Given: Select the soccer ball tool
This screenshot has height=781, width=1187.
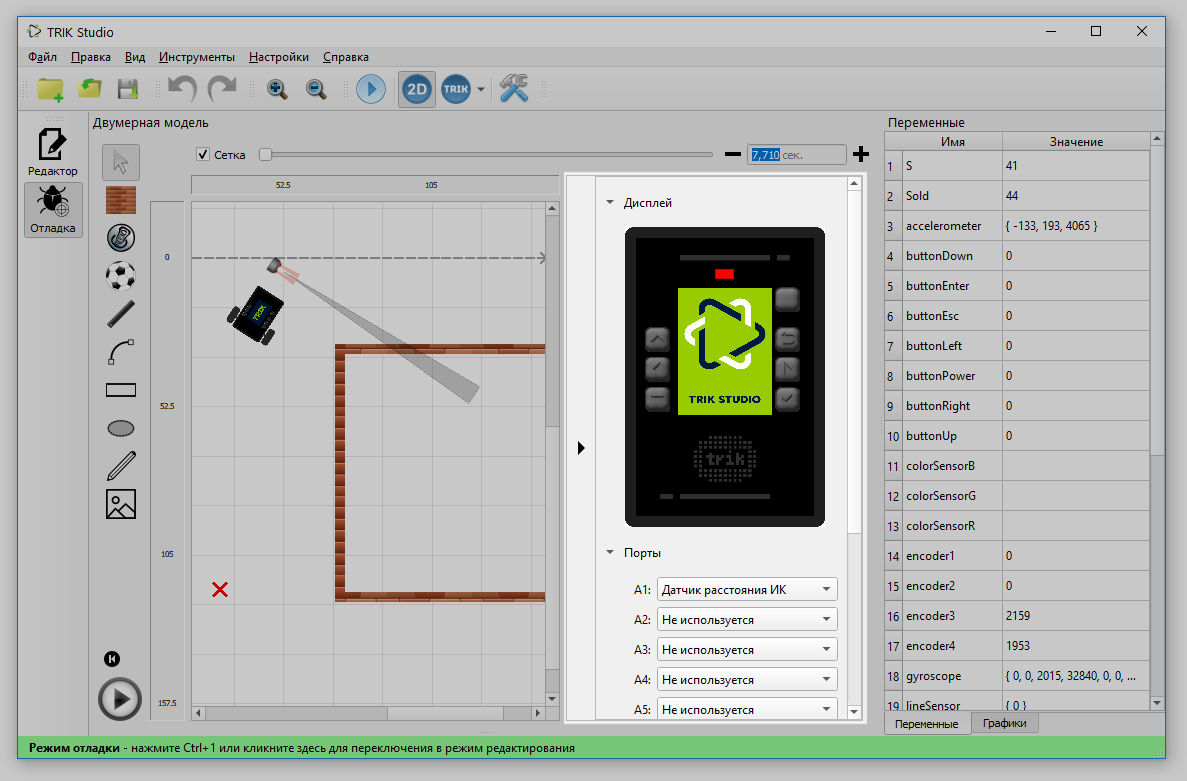Looking at the screenshot, I should [x=121, y=275].
